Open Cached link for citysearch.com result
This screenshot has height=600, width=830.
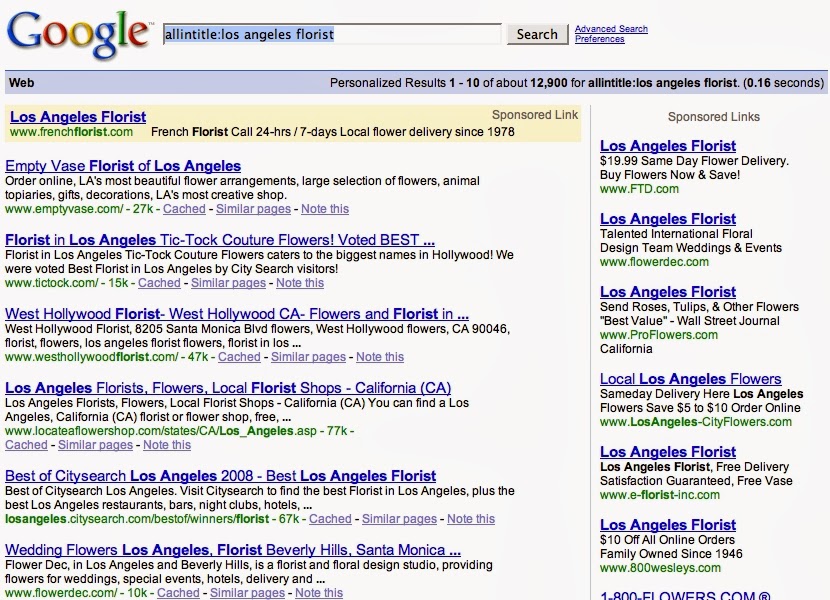pos(330,519)
